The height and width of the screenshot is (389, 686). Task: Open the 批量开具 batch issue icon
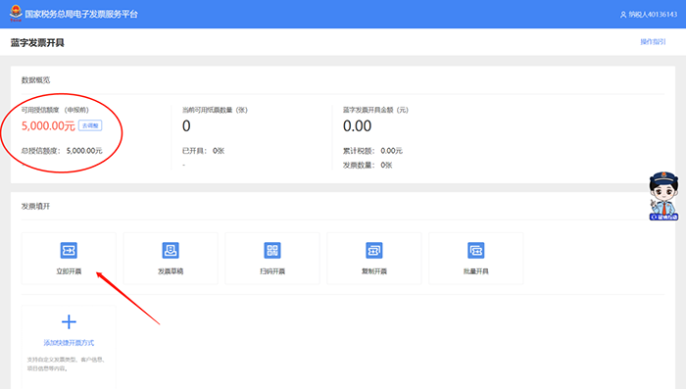476,250
